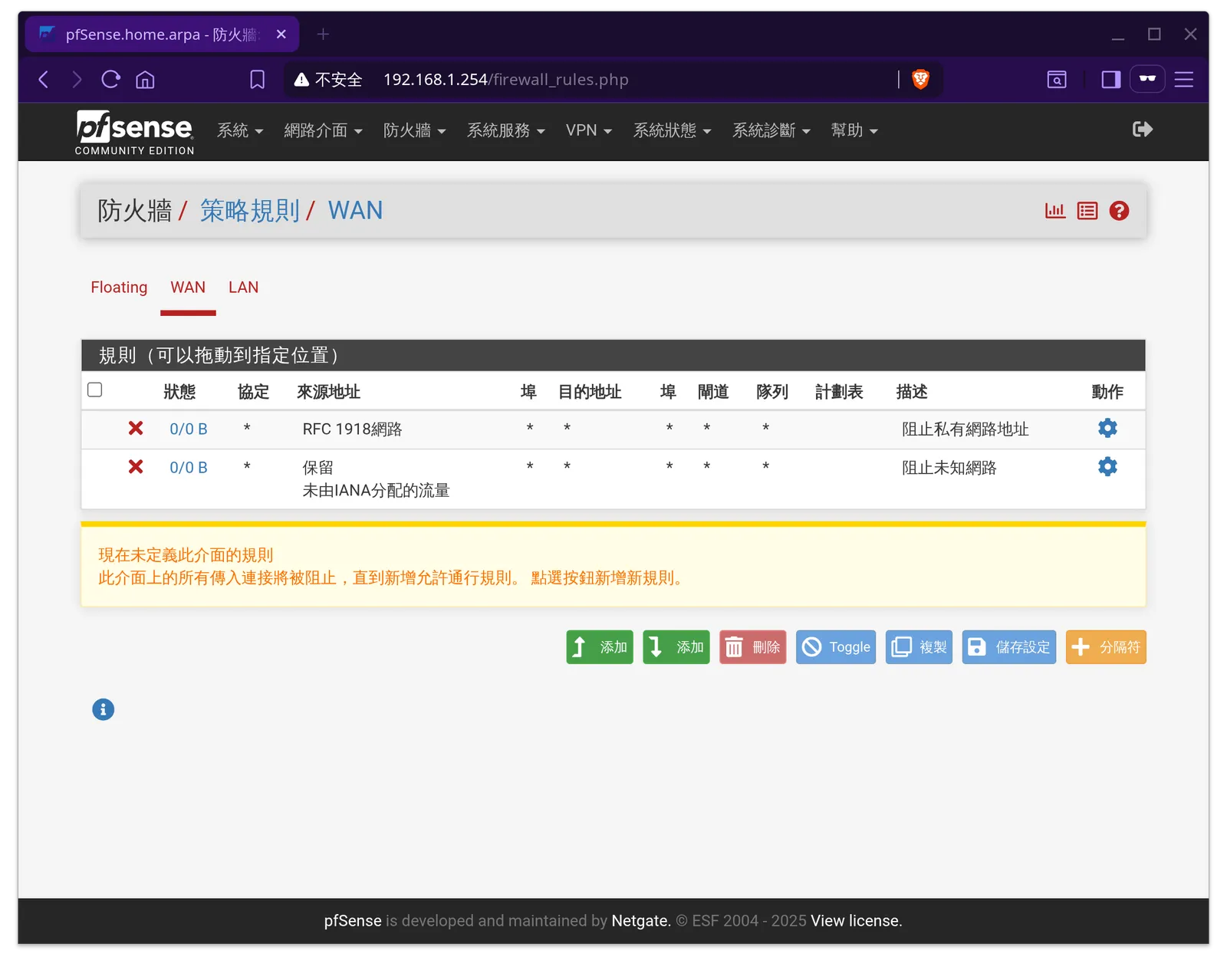Viewport: 1227px width, 980px height.
Task: Click the Toggle button
Action: pos(836,647)
